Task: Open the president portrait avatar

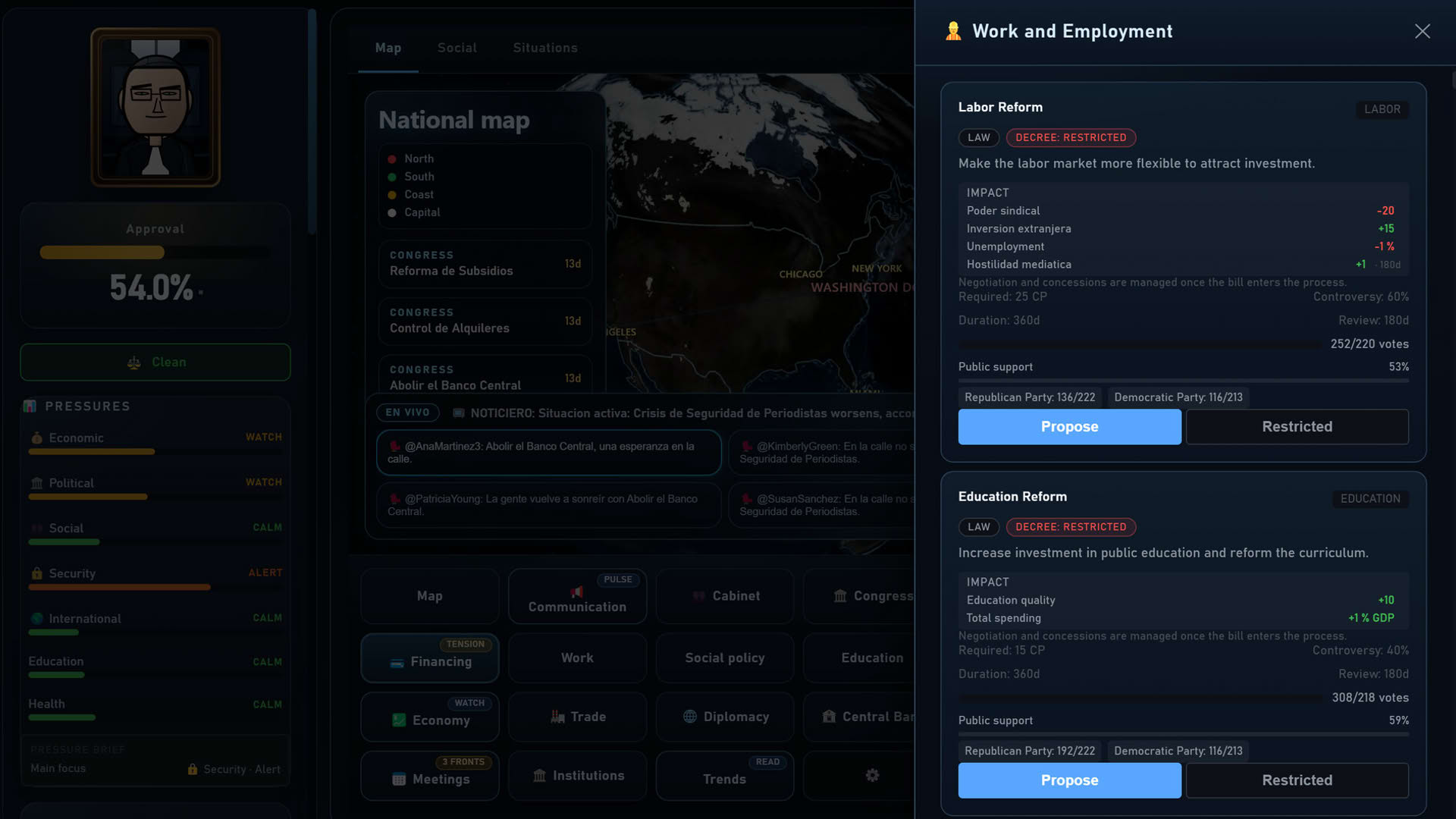Action: pyautogui.click(x=155, y=107)
